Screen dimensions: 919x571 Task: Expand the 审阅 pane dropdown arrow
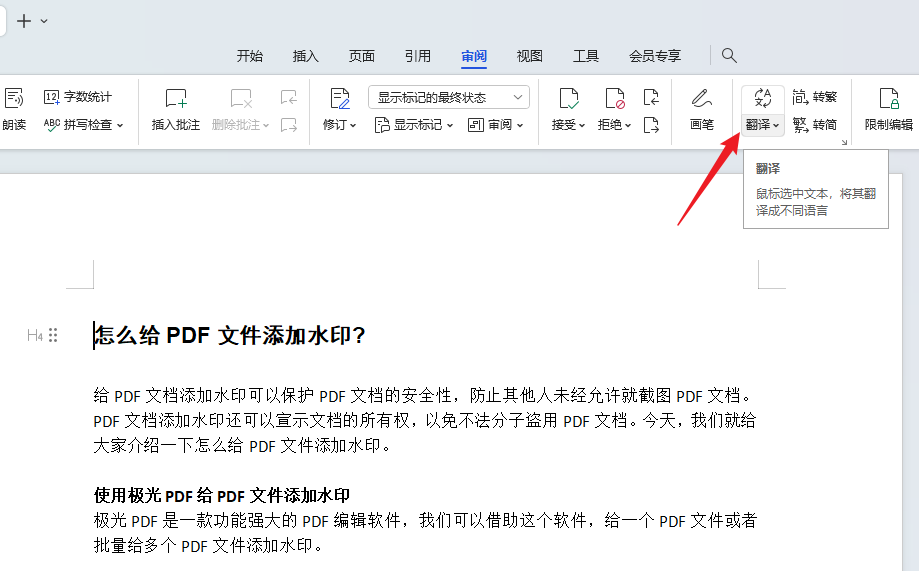520,125
